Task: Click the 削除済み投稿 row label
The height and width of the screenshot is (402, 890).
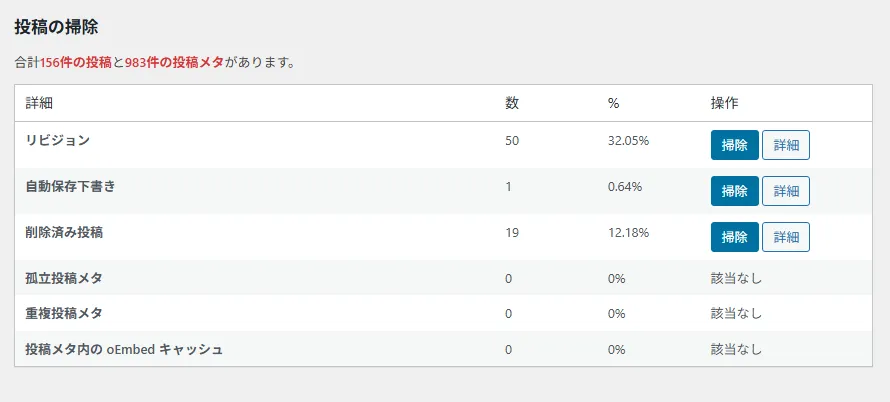Action: (x=65, y=232)
